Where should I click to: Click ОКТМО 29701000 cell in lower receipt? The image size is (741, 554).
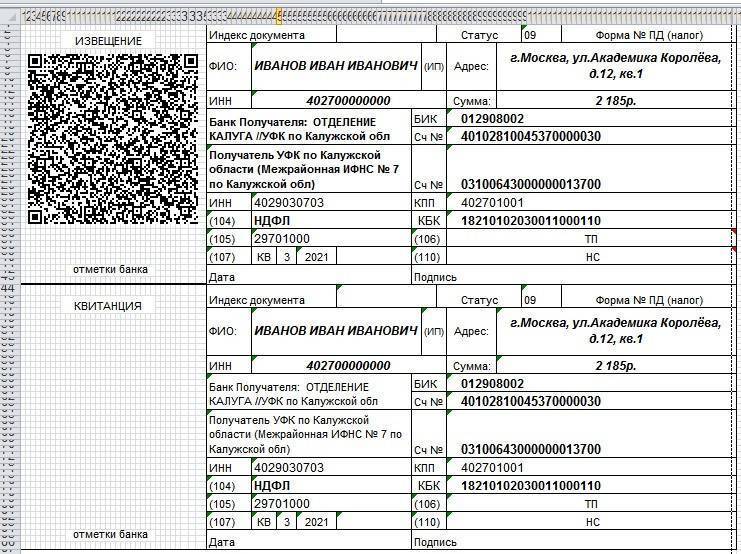coord(282,504)
